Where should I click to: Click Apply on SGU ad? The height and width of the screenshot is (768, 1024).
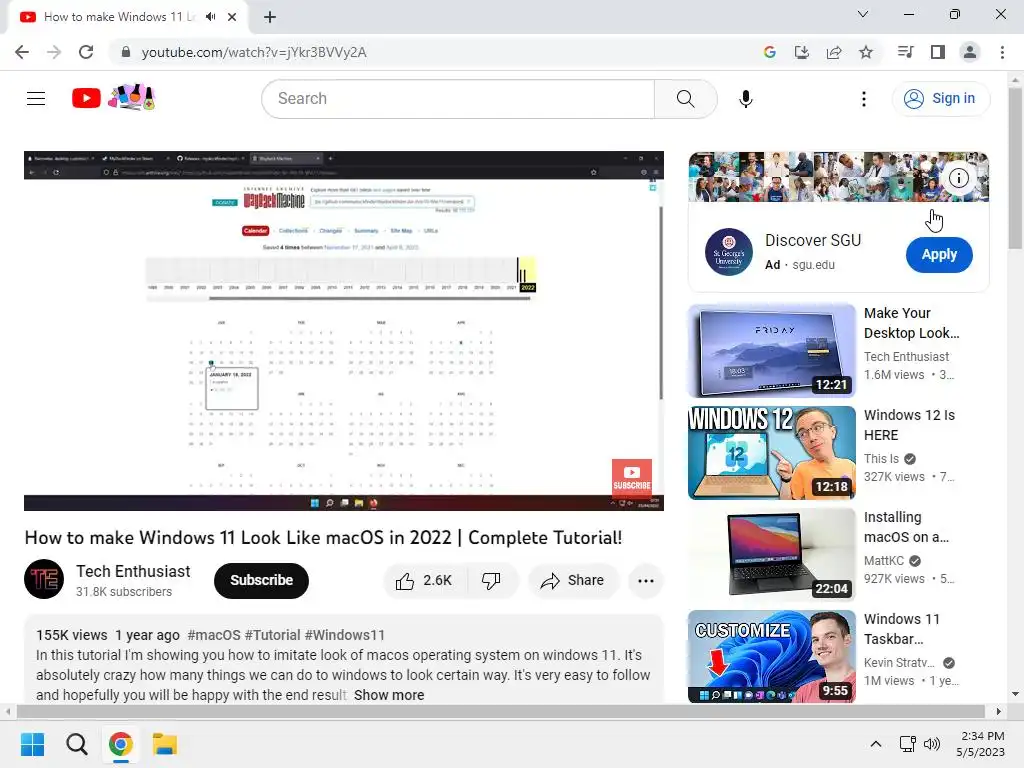coord(938,255)
